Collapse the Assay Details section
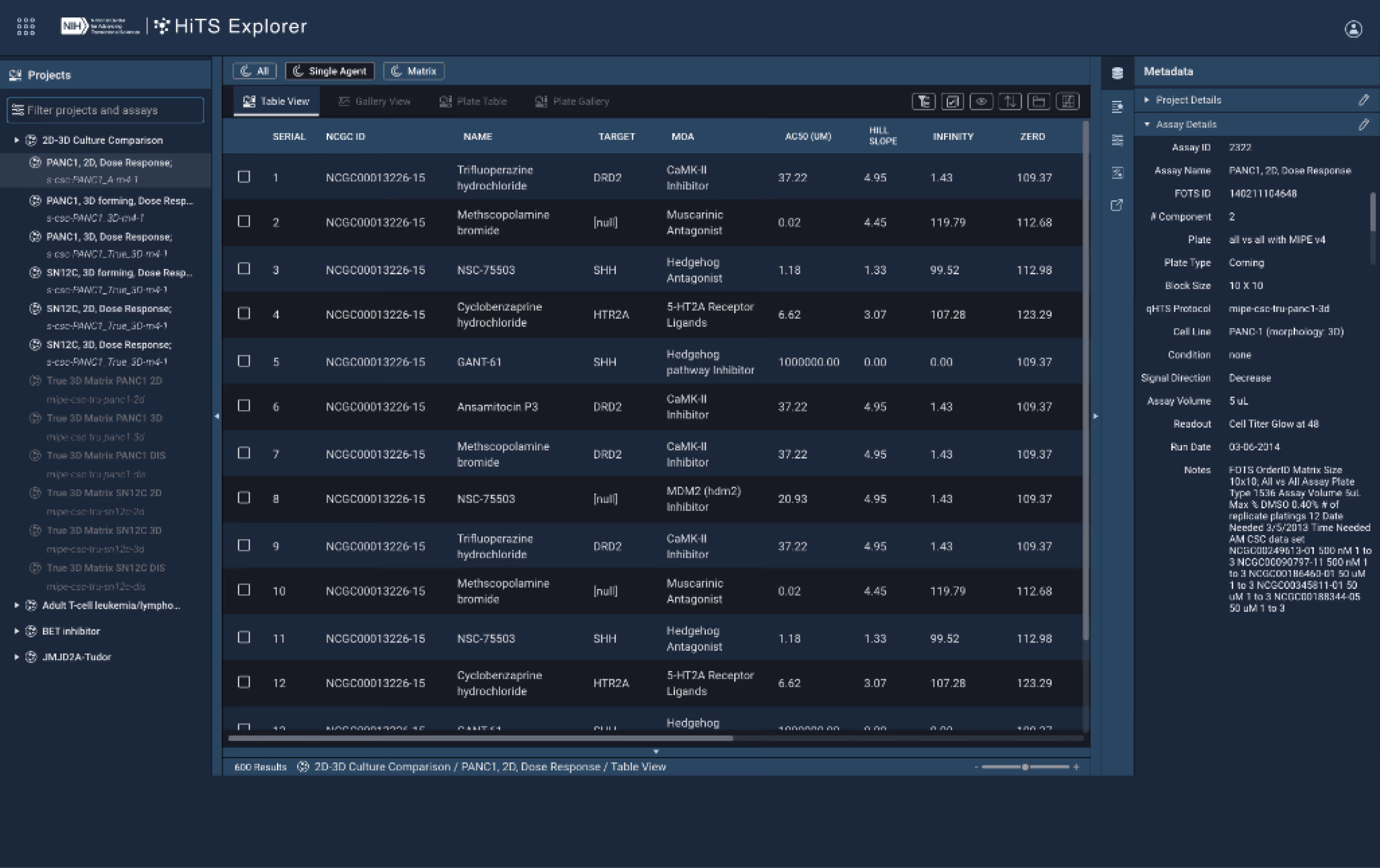Image resolution: width=1380 pixels, height=868 pixels. [x=1147, y=124]
